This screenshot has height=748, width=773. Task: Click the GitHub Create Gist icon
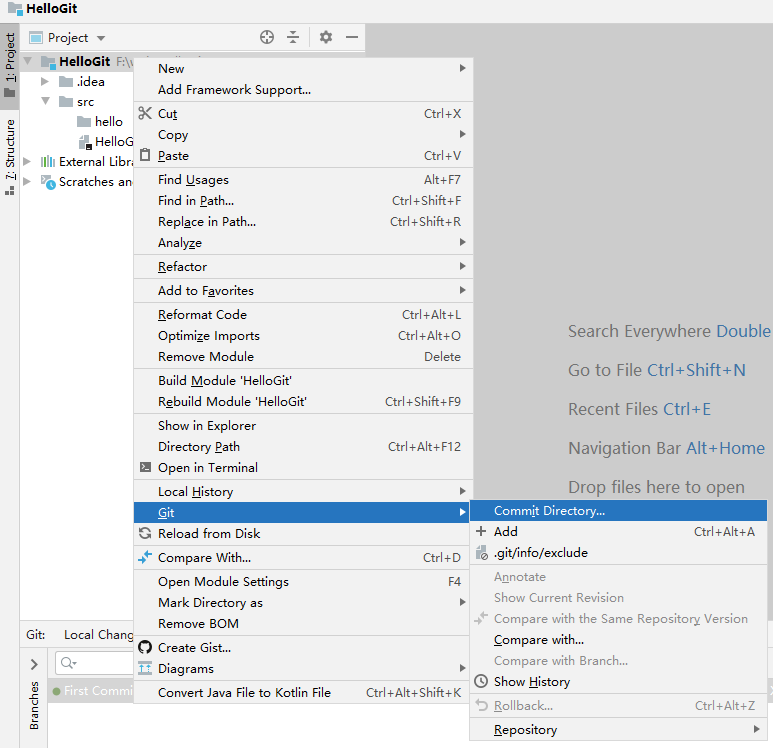pos(145,647)
